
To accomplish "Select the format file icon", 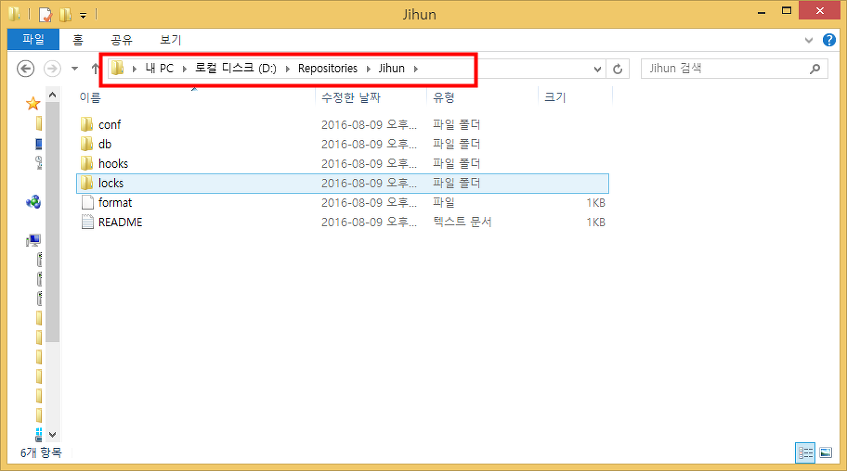I will pos(87,203).
